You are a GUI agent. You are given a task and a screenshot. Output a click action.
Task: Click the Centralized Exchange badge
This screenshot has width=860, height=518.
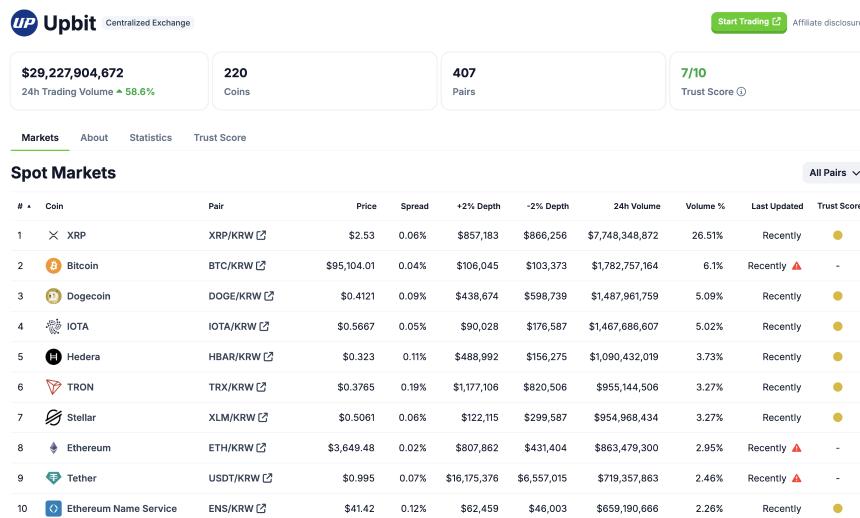coord(148,23)
